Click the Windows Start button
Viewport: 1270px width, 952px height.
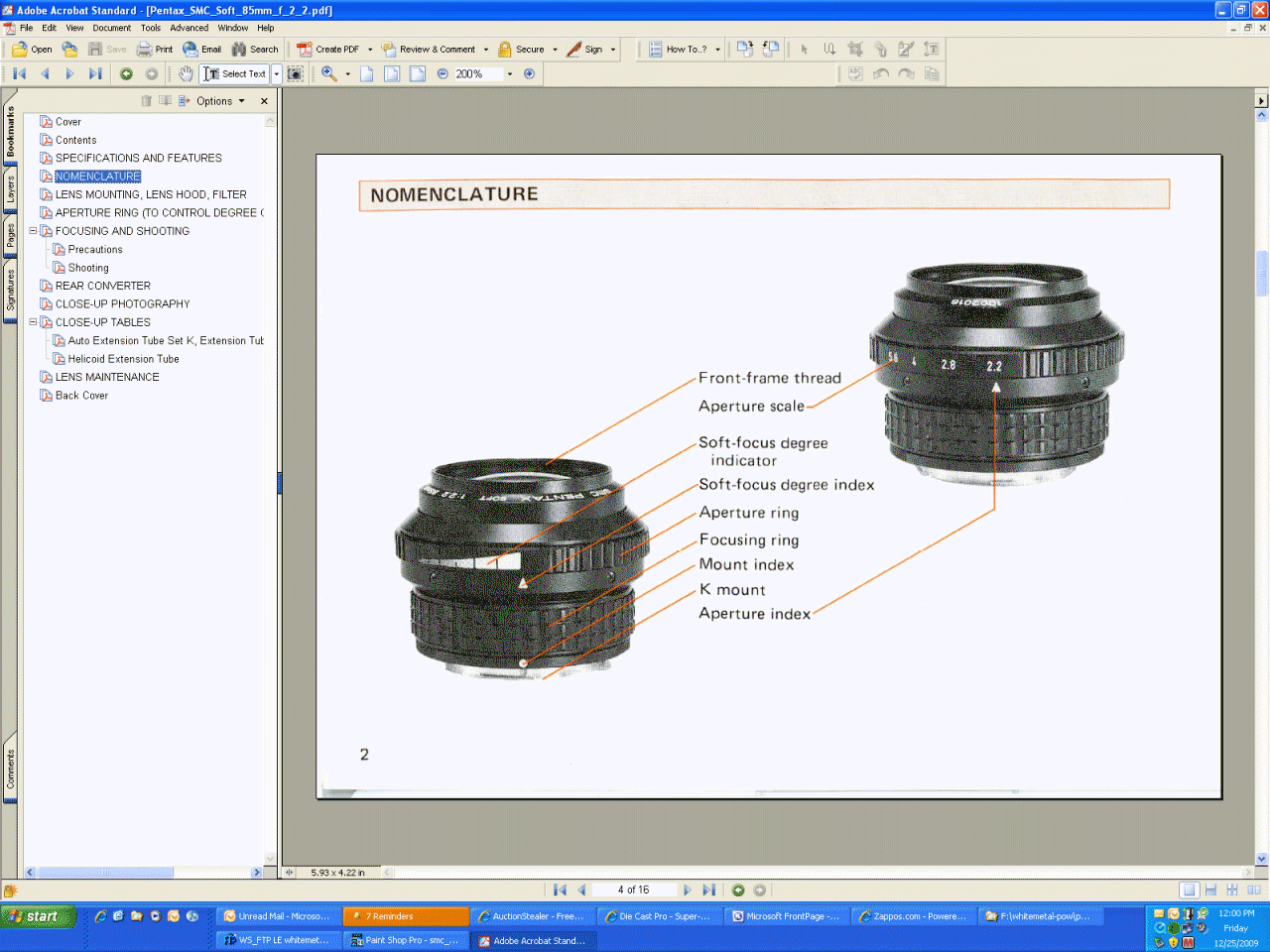coord(38,916)
